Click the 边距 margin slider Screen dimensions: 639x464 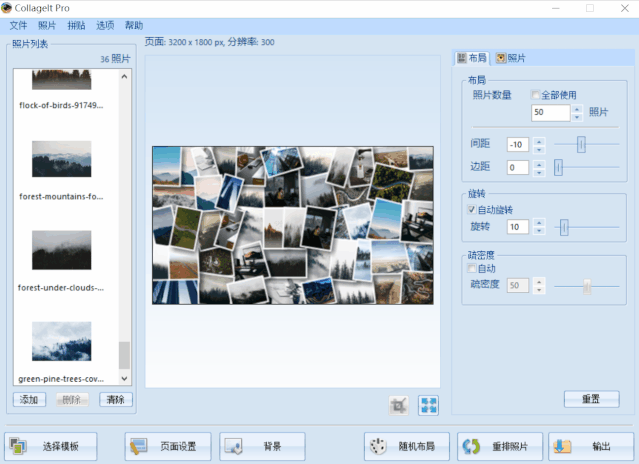click(587, 168)
